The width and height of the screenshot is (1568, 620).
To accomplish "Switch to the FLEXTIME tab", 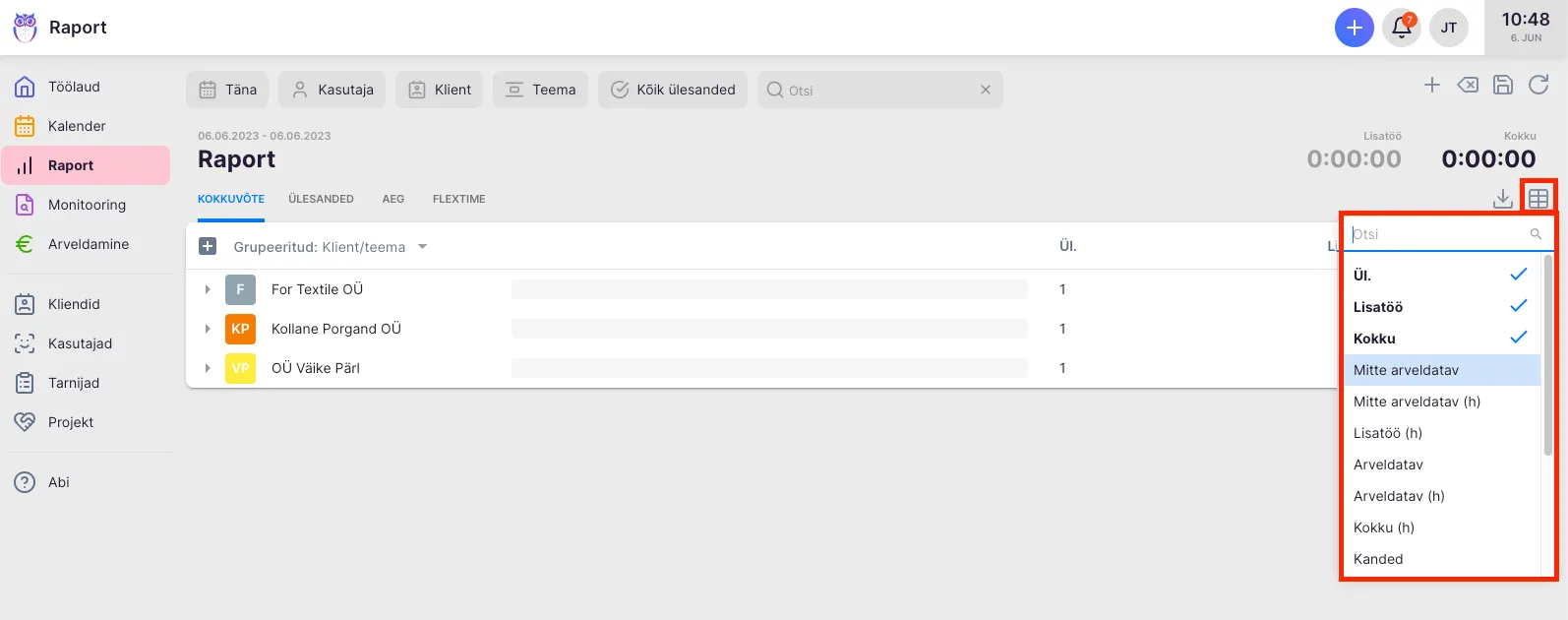I will [x=458, y=199].
